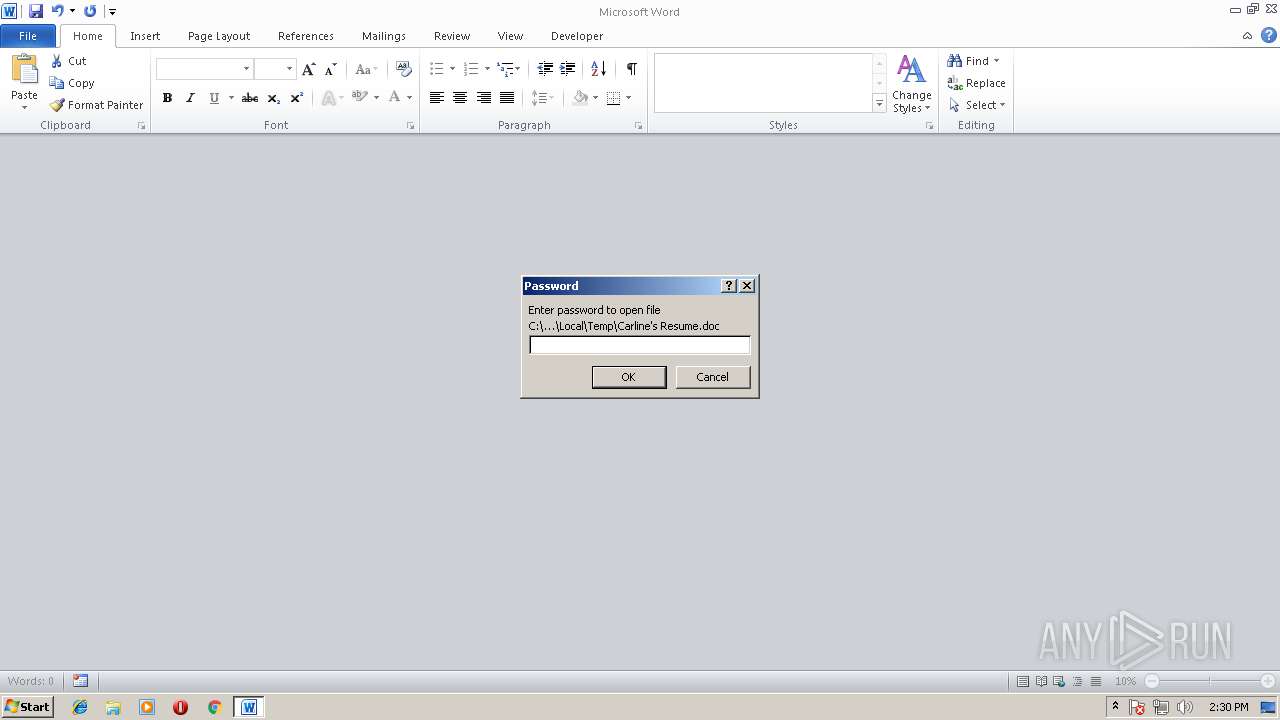This screenshot has height=720, width=1280.
Task: Click the Microsoft Word Help icon
Action: [1268, 35]
